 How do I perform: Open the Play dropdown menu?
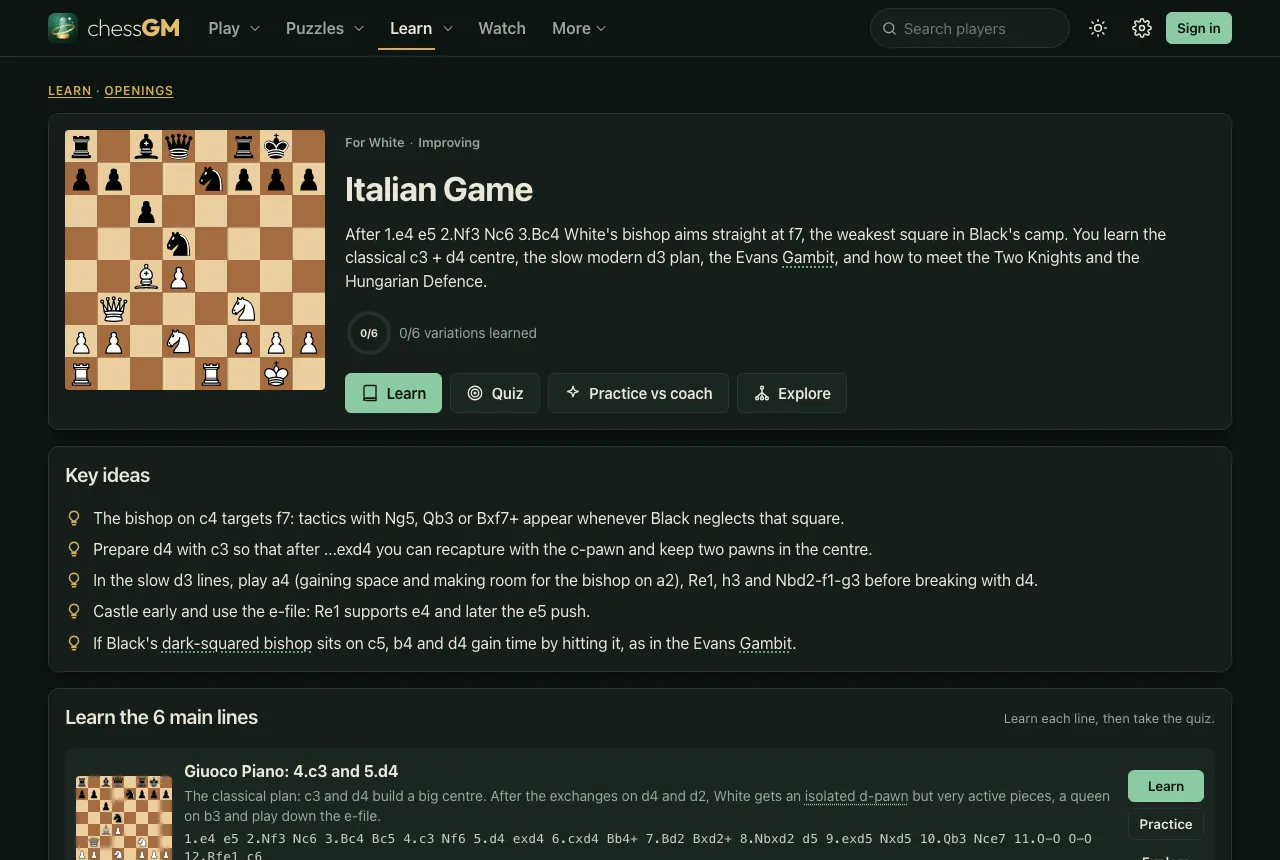coord(234,28)
